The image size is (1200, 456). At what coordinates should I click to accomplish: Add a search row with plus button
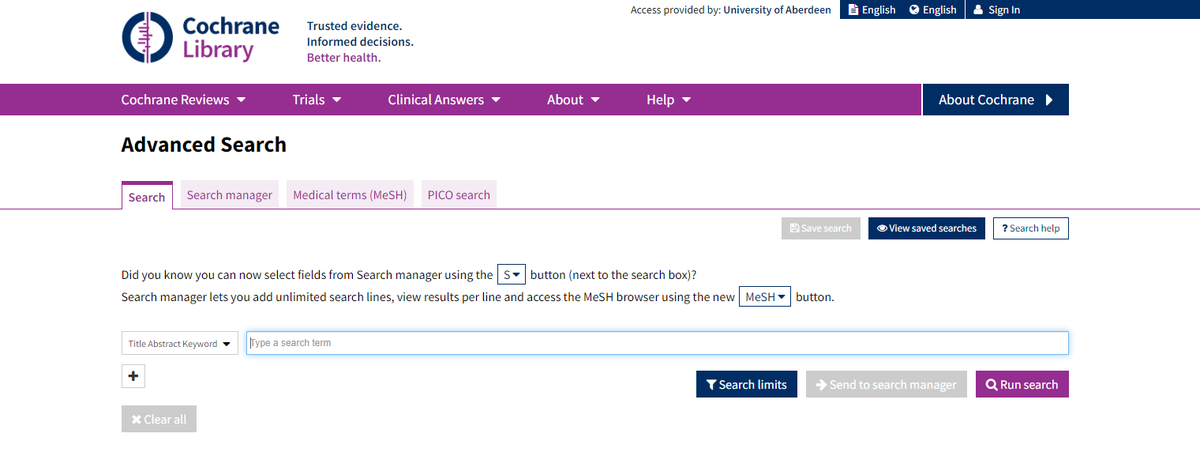click(133, 376)
